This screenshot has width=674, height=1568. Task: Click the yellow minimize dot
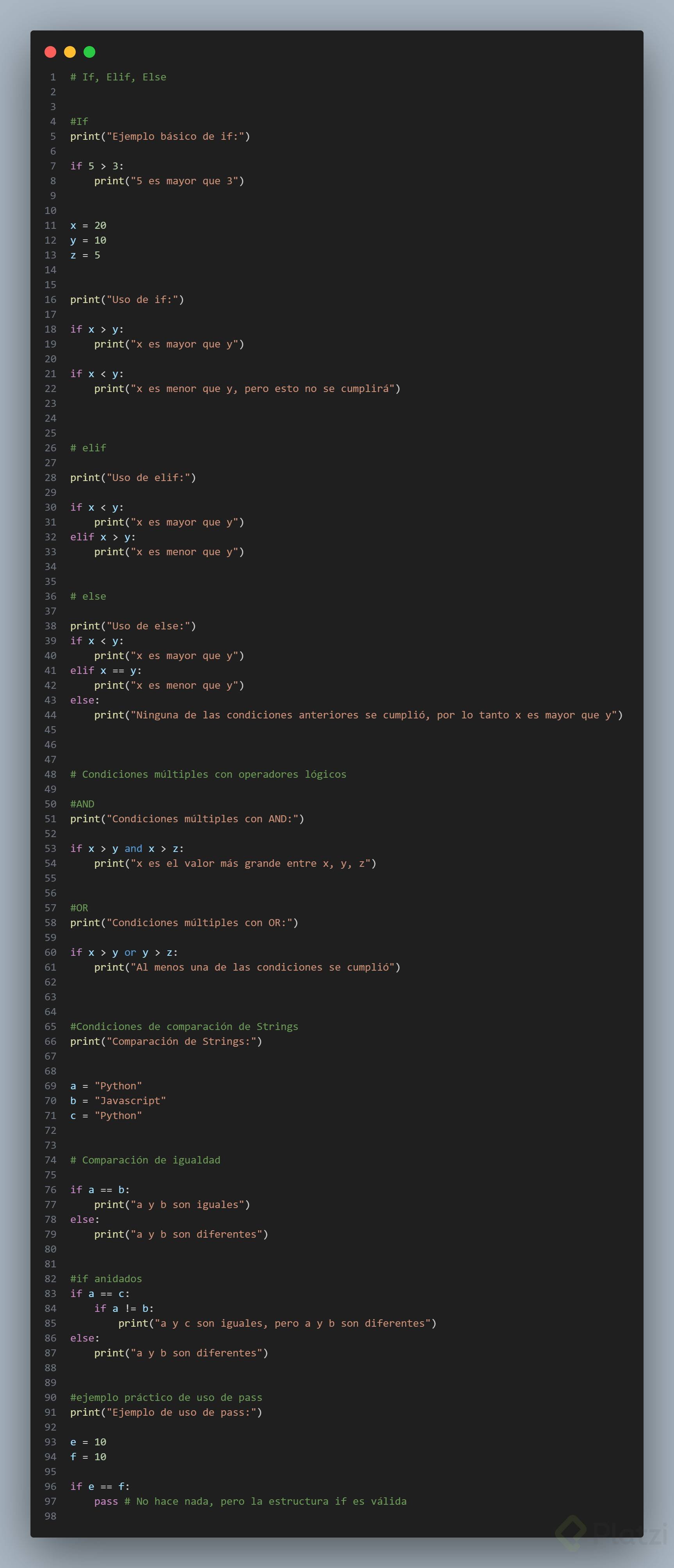click(x=70, y=52)
